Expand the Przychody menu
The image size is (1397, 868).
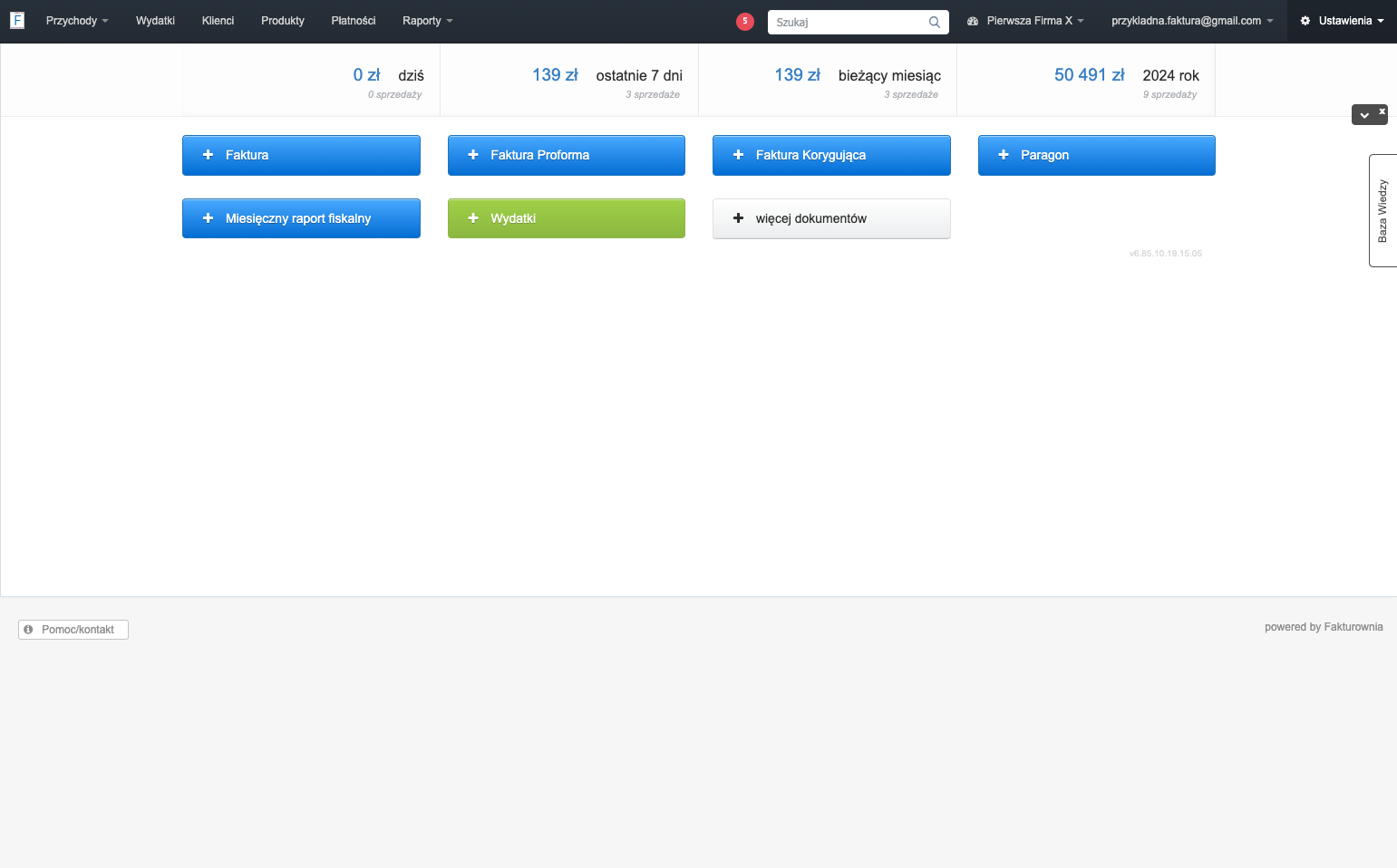[77, 21]
